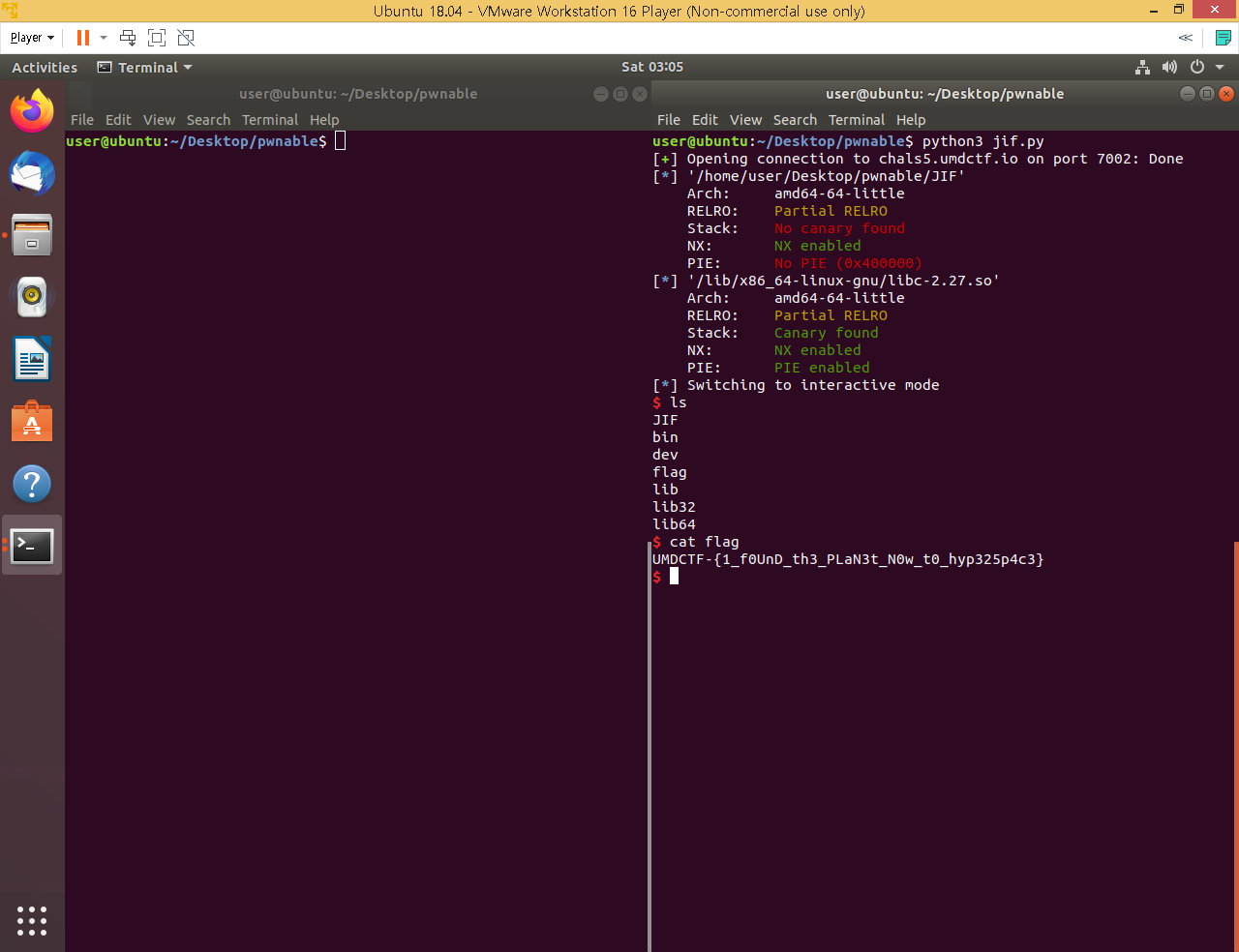This screenshot has width=1239, height=952.
Task: Click the collapse arrows icon in VMware toolbar
Action: coord(1185,38)
